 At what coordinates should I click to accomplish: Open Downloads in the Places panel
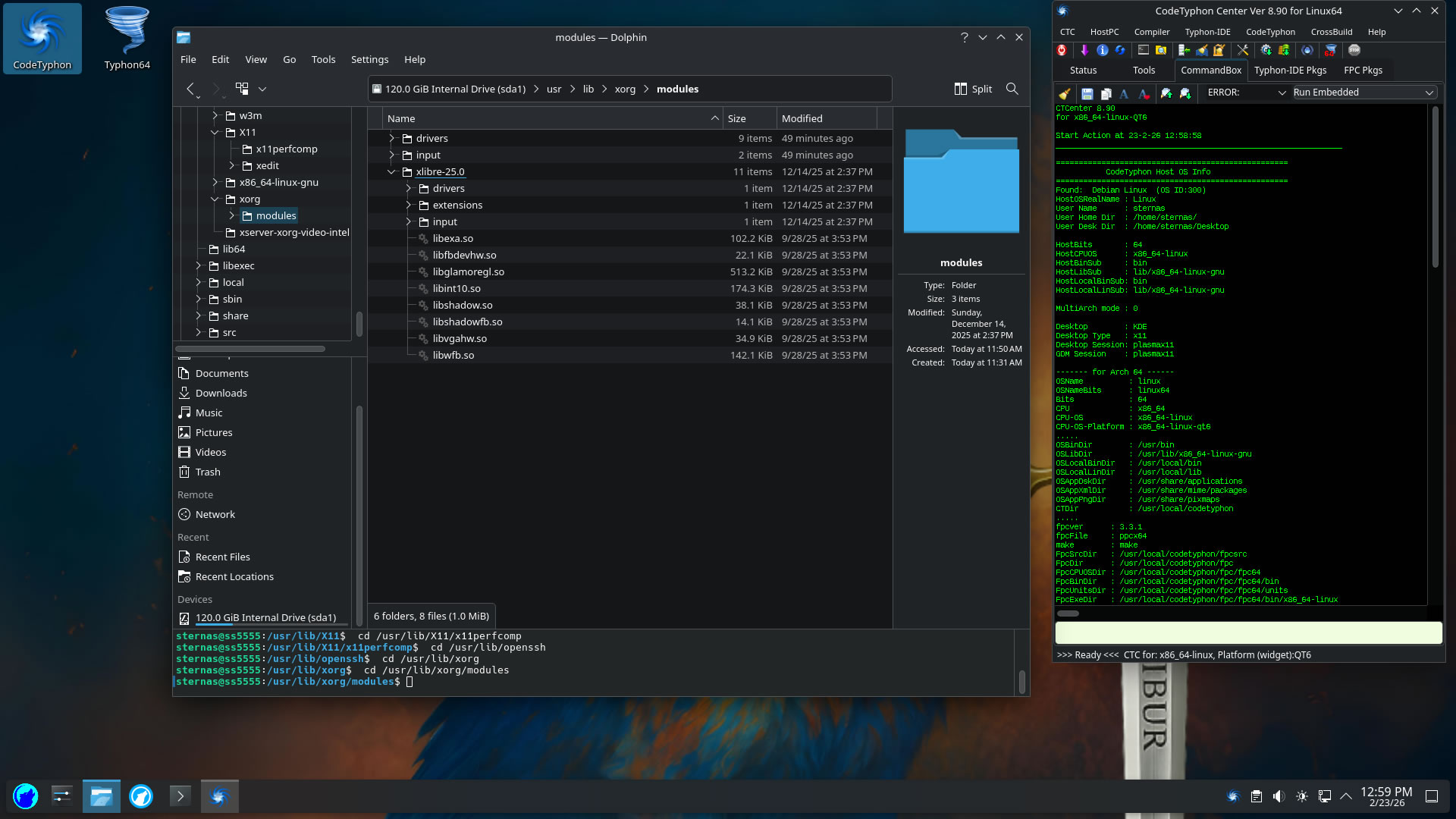coord(221,393)
